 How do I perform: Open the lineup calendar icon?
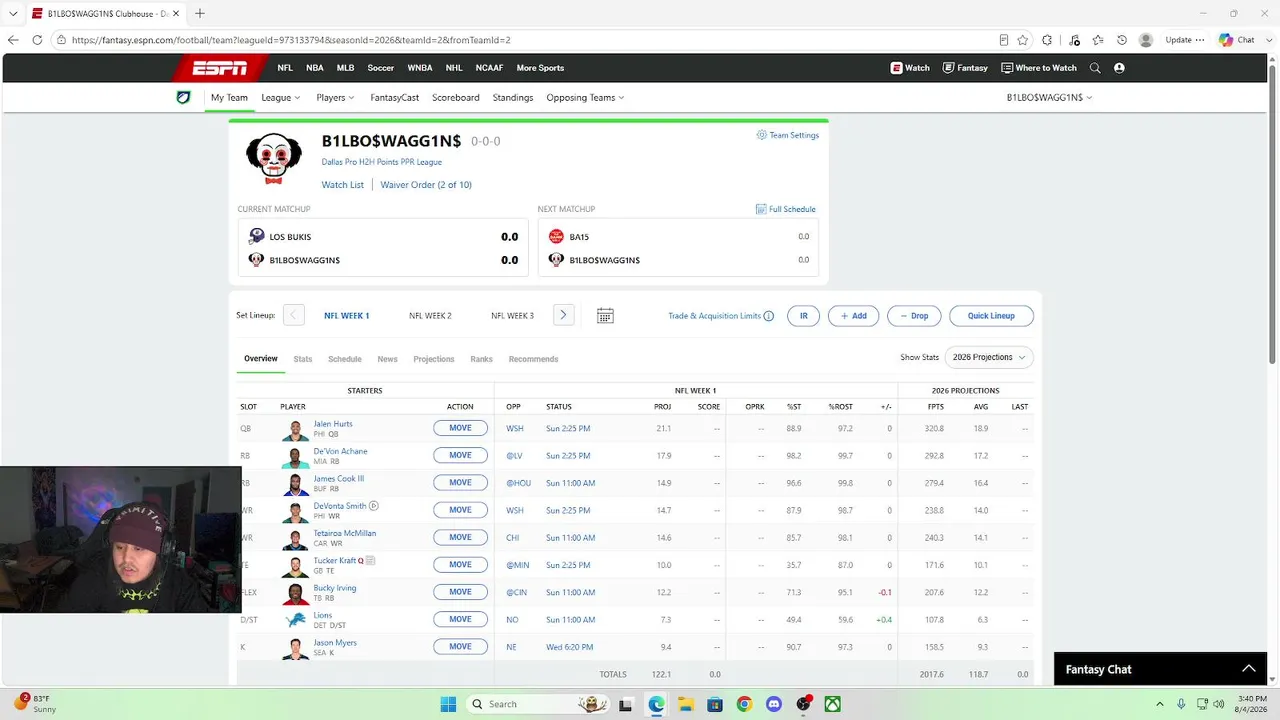[605, 316]
